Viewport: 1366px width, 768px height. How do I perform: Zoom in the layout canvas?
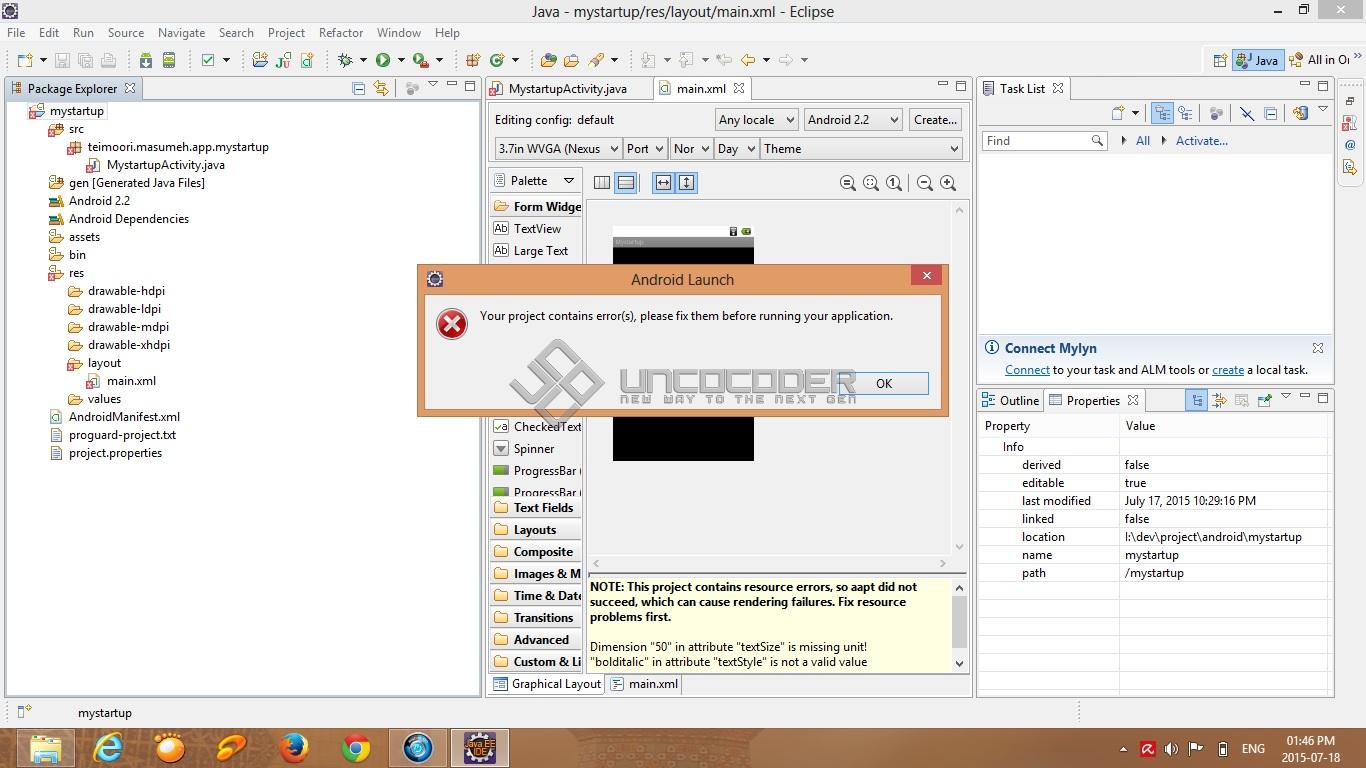pos(948,183)
